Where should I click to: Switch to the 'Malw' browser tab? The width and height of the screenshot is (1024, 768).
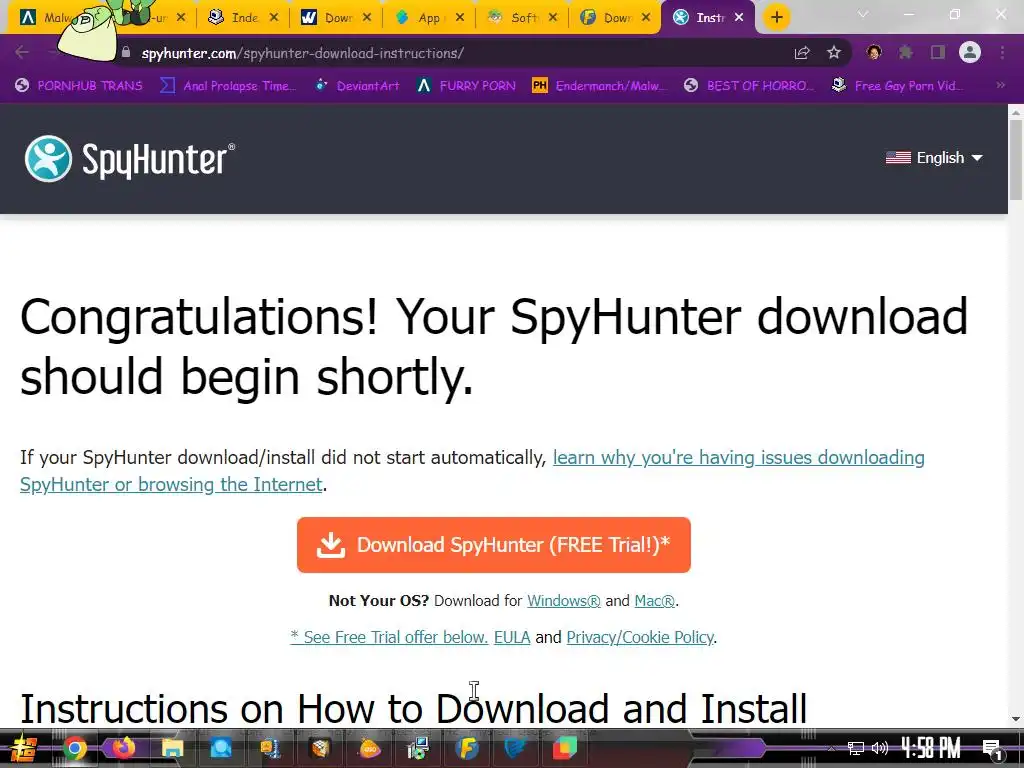pos(46,18)
